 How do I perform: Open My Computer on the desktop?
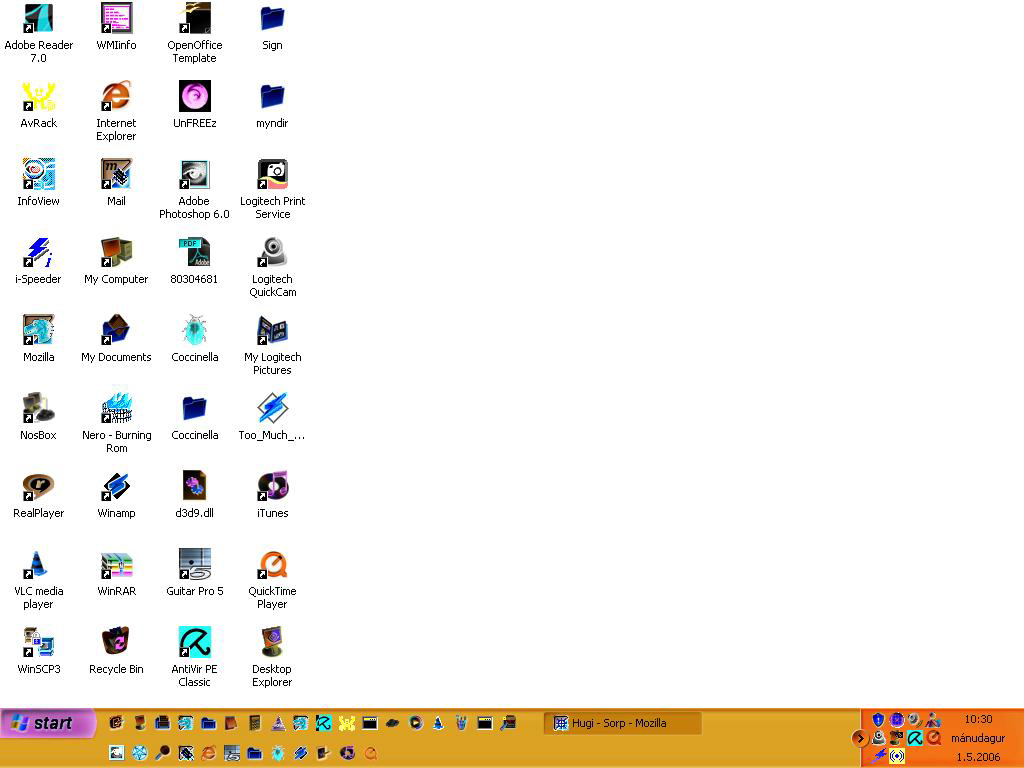[x=116, y=261]
